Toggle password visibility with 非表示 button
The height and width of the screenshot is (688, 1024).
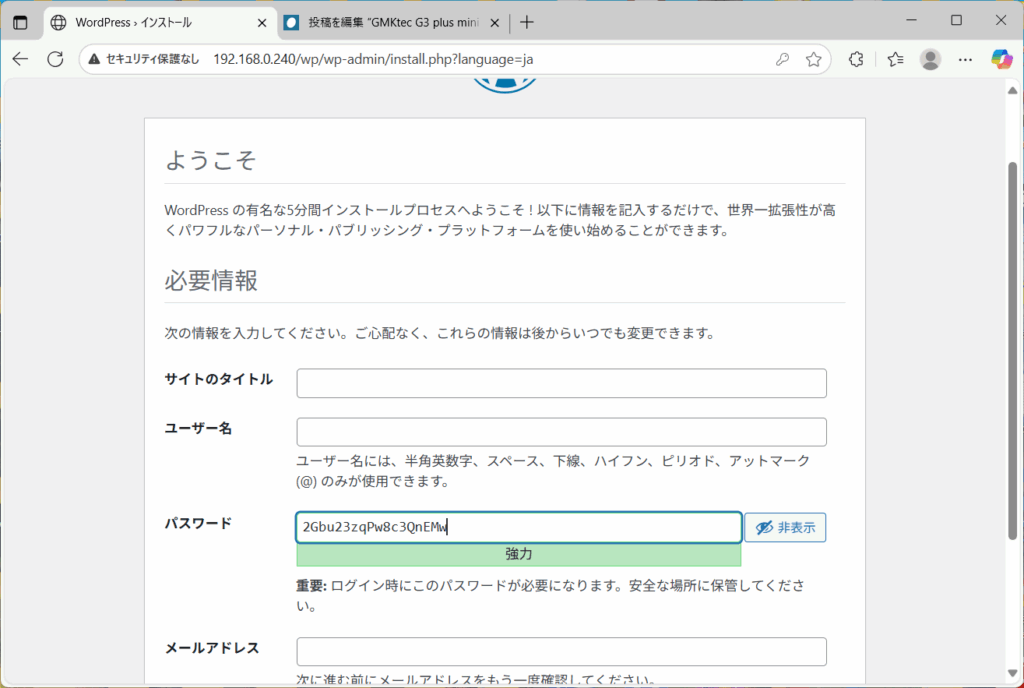click(x=785, y=528)
